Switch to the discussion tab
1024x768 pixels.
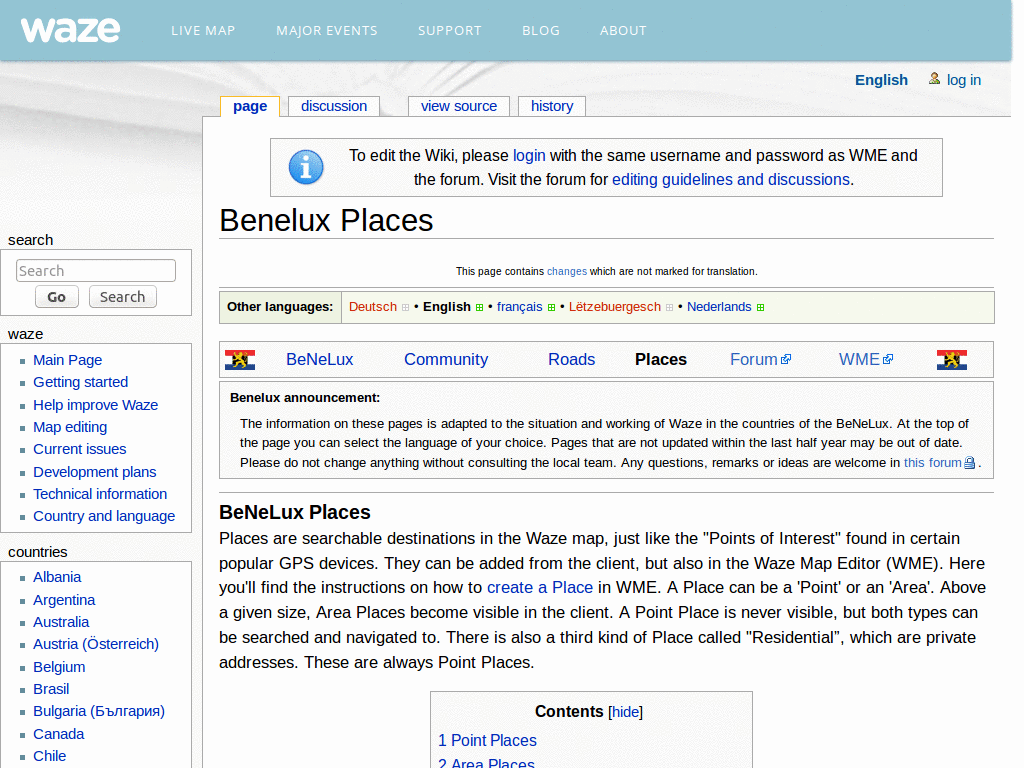tap(333, 106)
